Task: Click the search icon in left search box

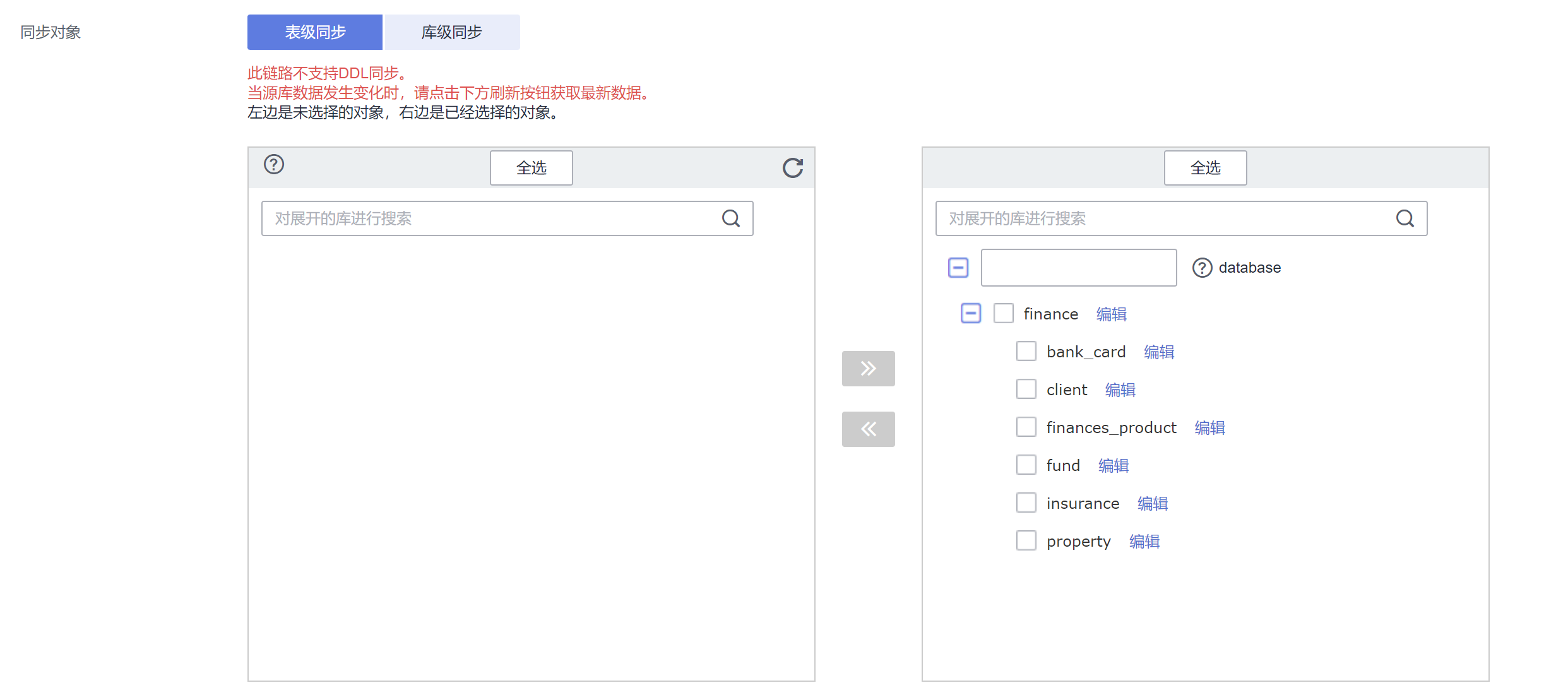Action: tap(730, 218)
